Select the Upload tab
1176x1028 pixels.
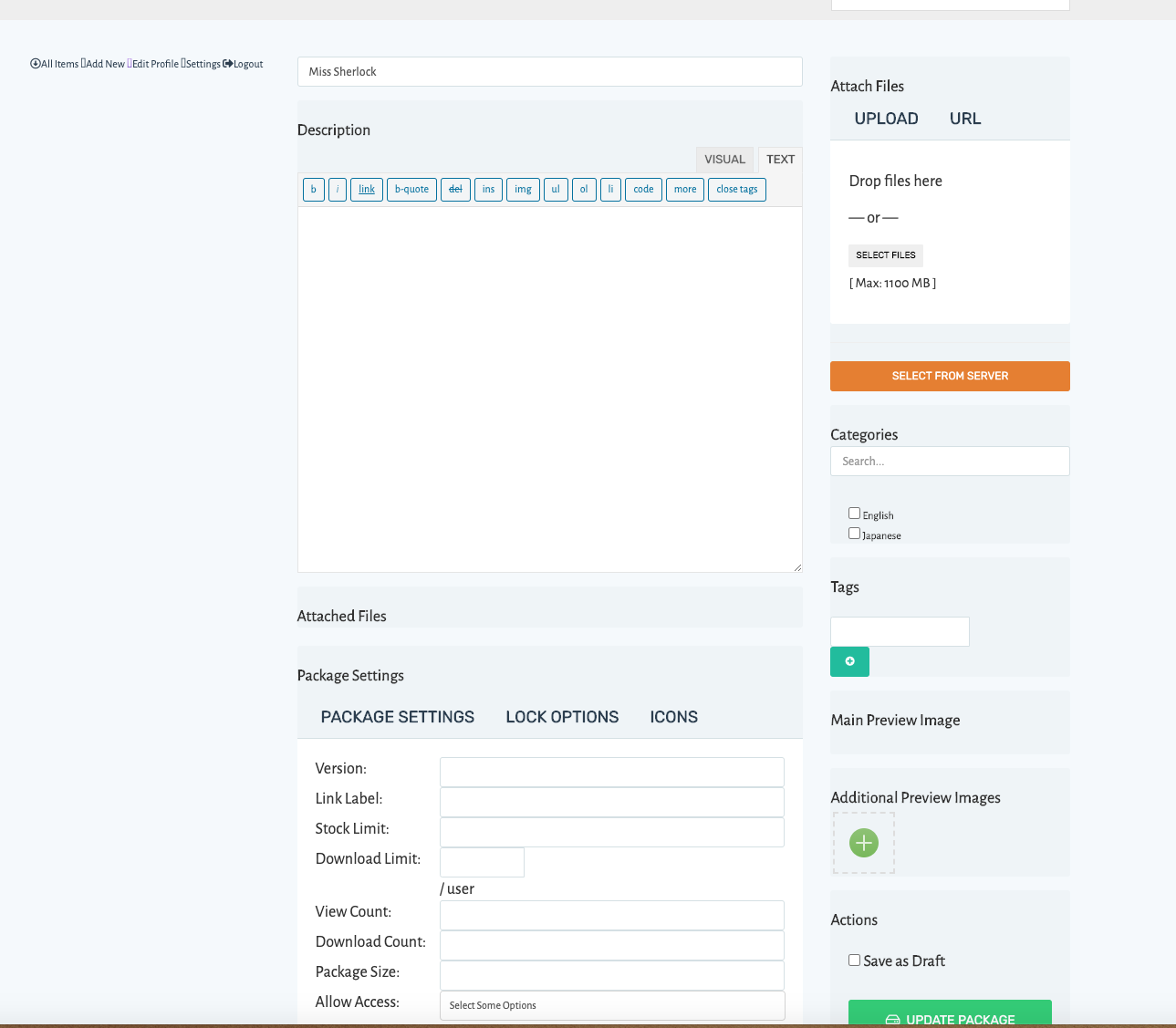886,119
